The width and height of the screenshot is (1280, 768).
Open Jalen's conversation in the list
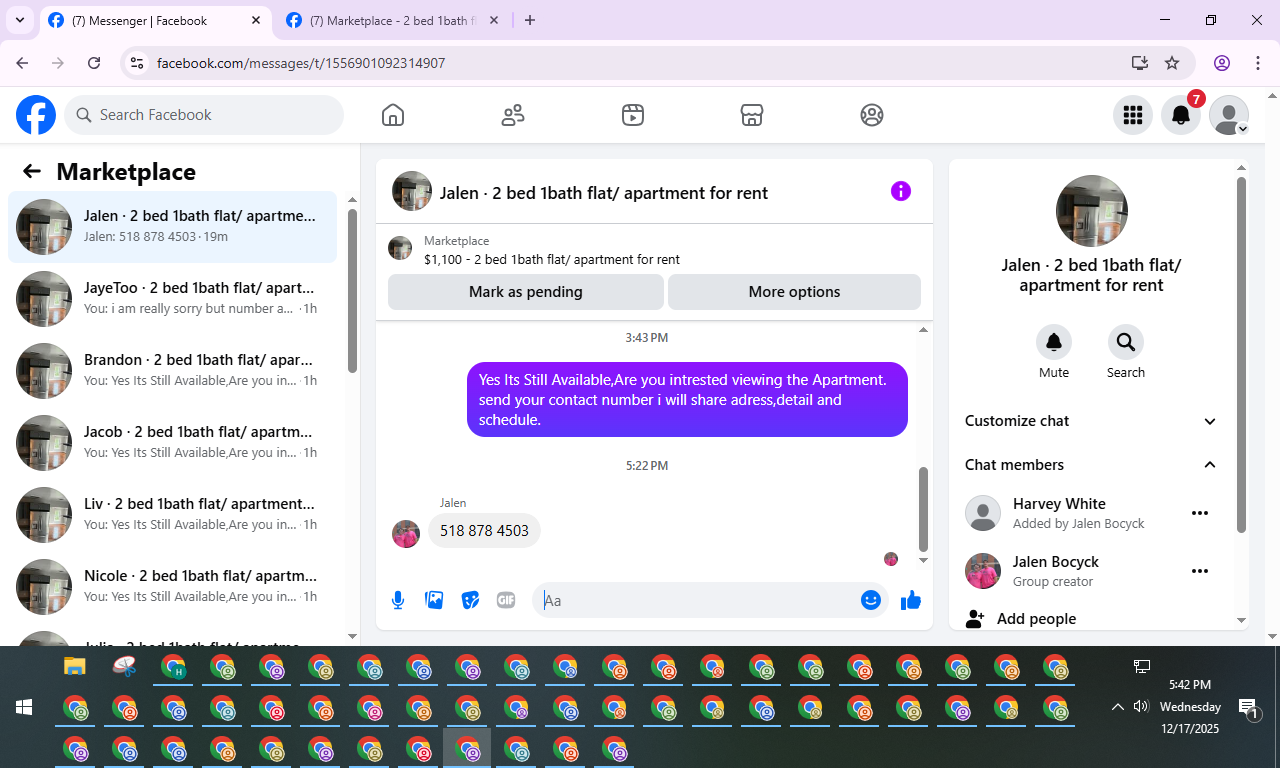[x=173, y=227]
